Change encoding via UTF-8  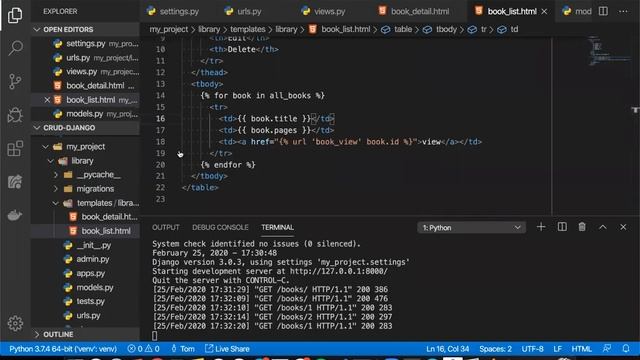coord(532,349)
